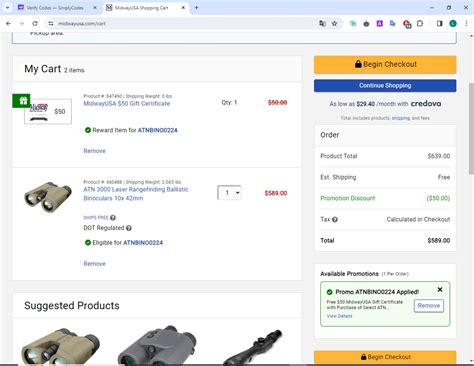Image resolution: width=474 pixels, height=366 pixels.
Task: Bookmark this page with the star icon
Action: pos(334,24)
